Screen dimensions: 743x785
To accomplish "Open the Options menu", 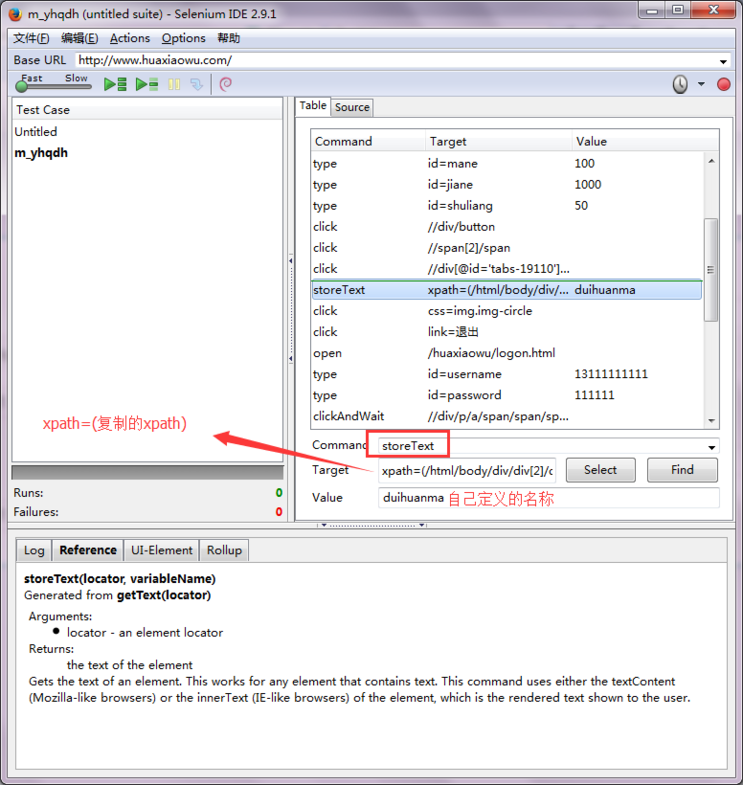I will point(183,38).
